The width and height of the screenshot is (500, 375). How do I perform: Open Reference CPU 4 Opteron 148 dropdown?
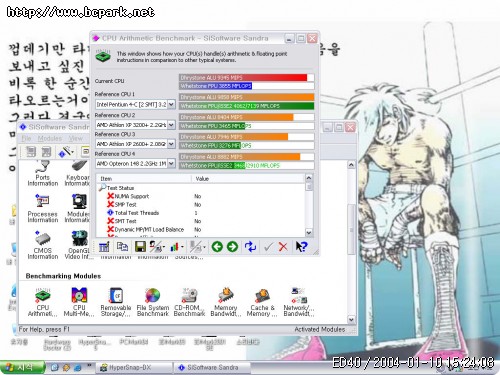click(x=171, y=164)
